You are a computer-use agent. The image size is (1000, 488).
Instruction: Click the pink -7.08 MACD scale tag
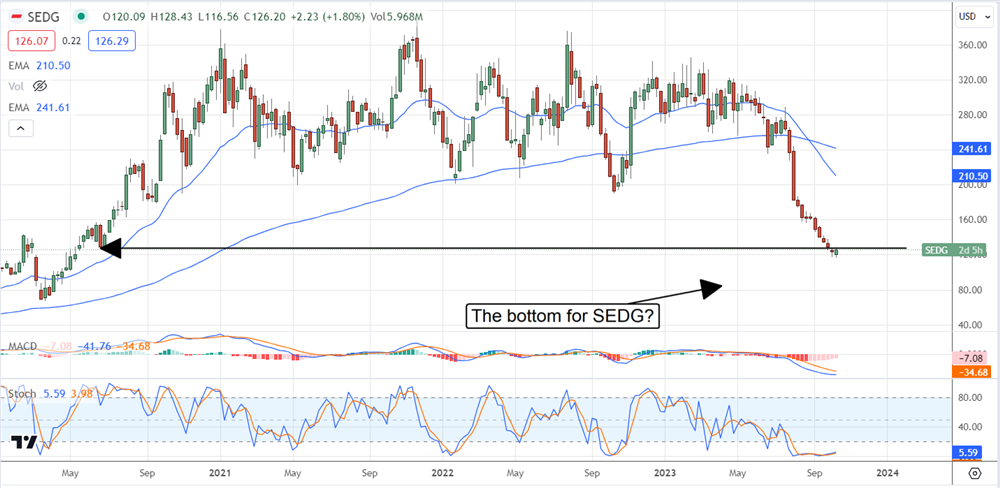coord(969,357)
